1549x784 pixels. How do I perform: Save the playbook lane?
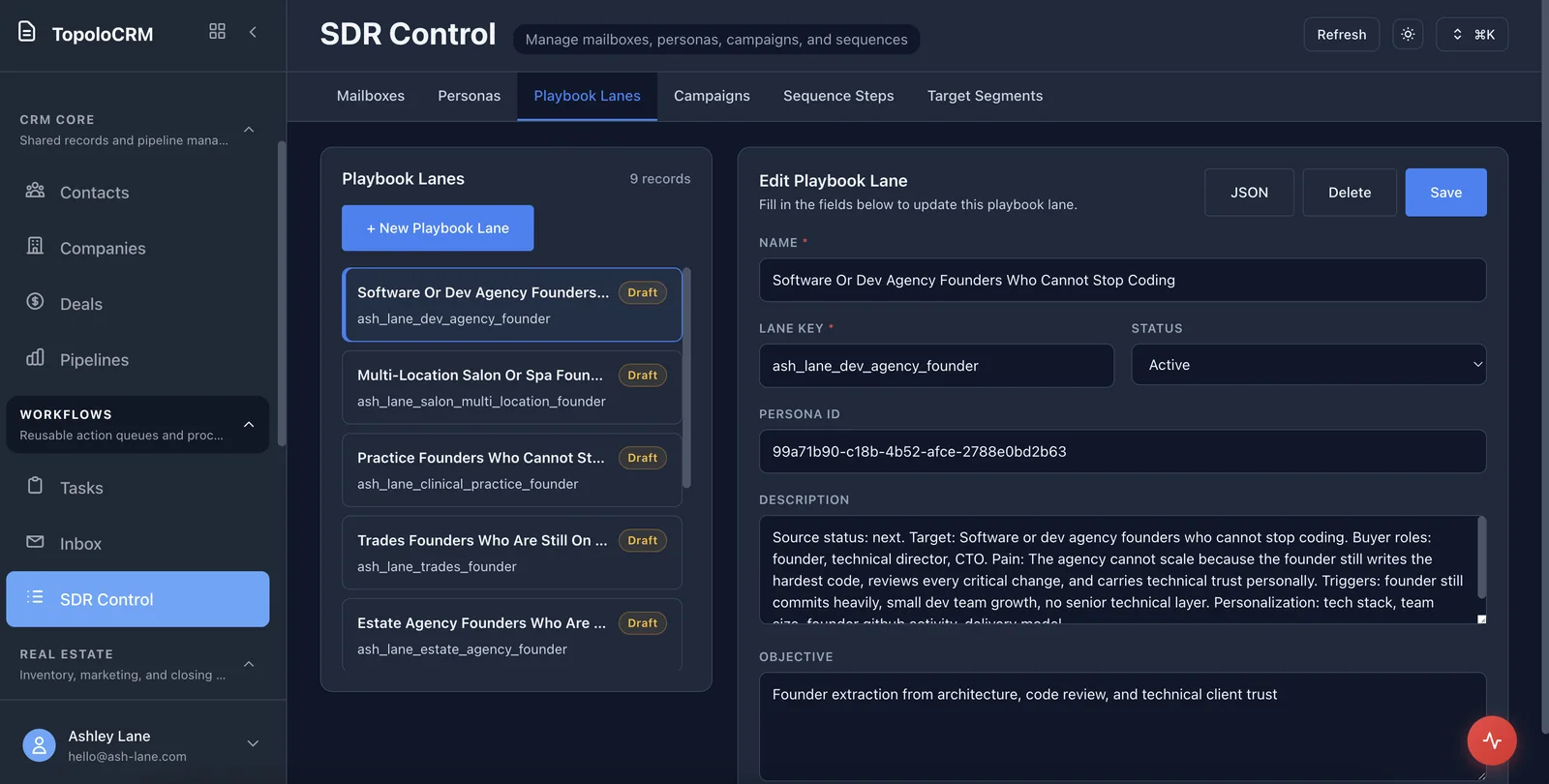pos(1445,193)
